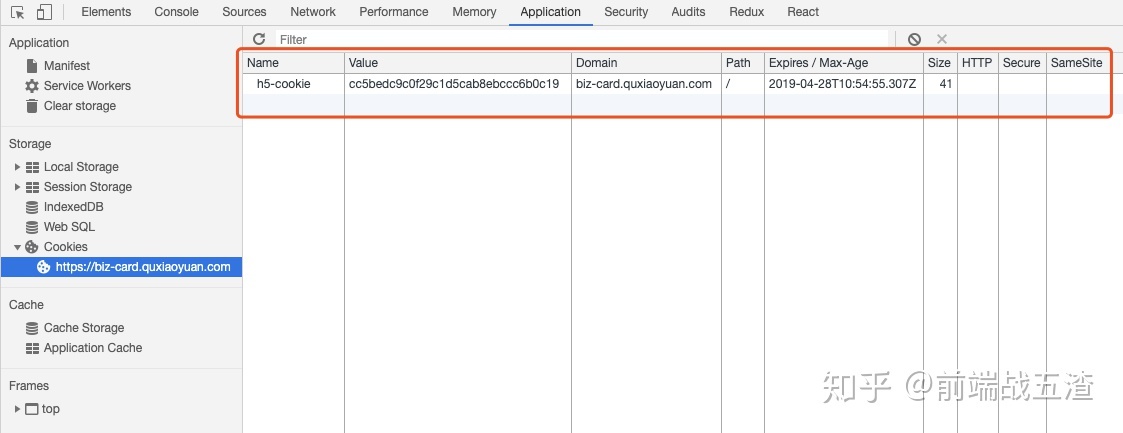Sort by the Domain column header
1123x433 pixels.
[646, 63]
